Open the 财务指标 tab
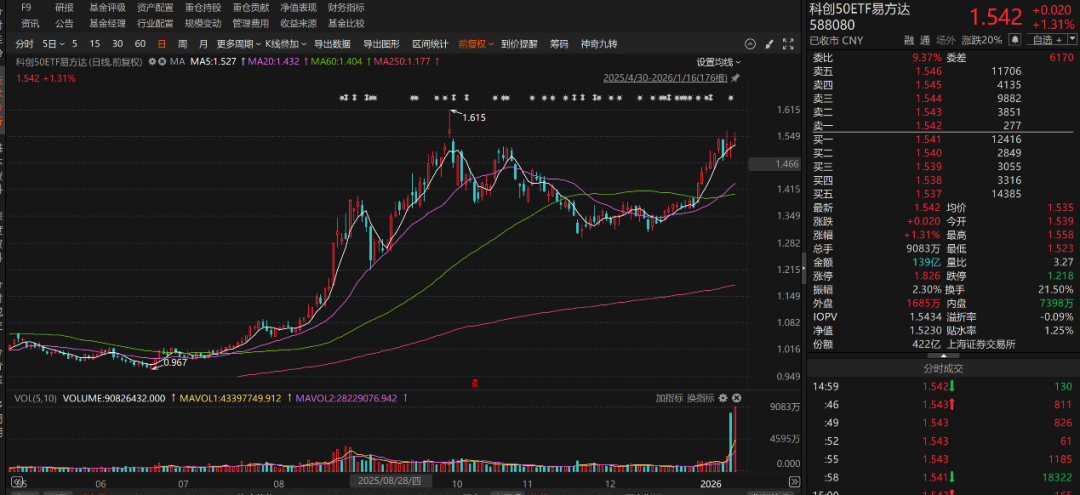 pyautogui.click(x=346, y=8)
